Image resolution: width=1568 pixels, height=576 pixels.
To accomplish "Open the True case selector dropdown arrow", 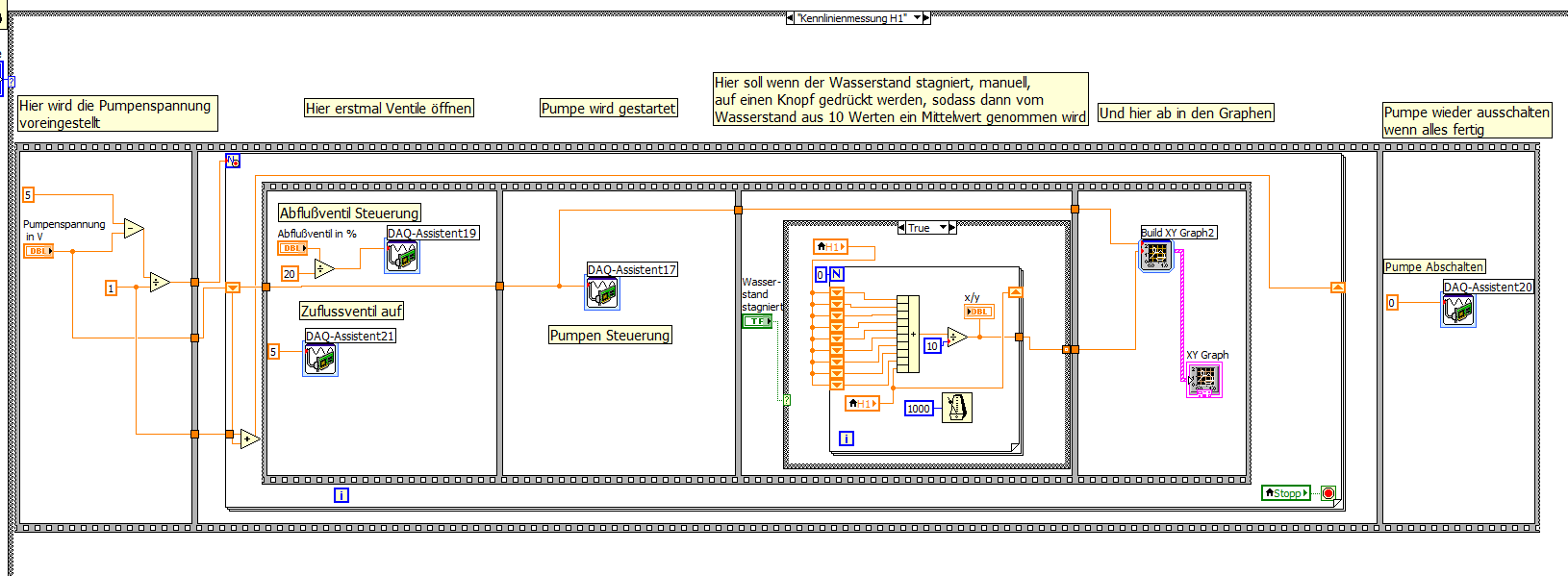I will click(943, 228).
